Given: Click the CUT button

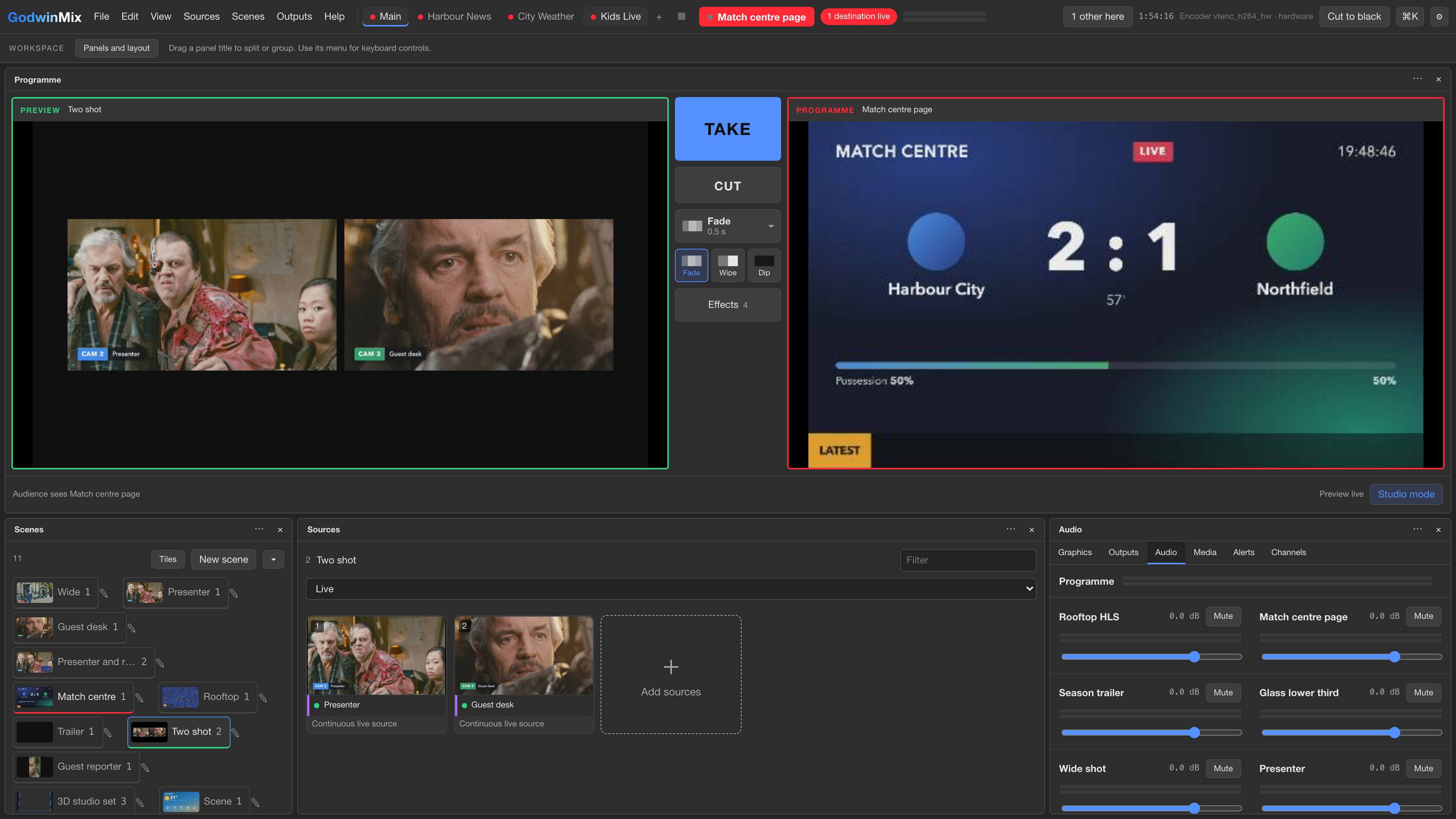Looking at the screenshot, I should [x=728, y=185].
